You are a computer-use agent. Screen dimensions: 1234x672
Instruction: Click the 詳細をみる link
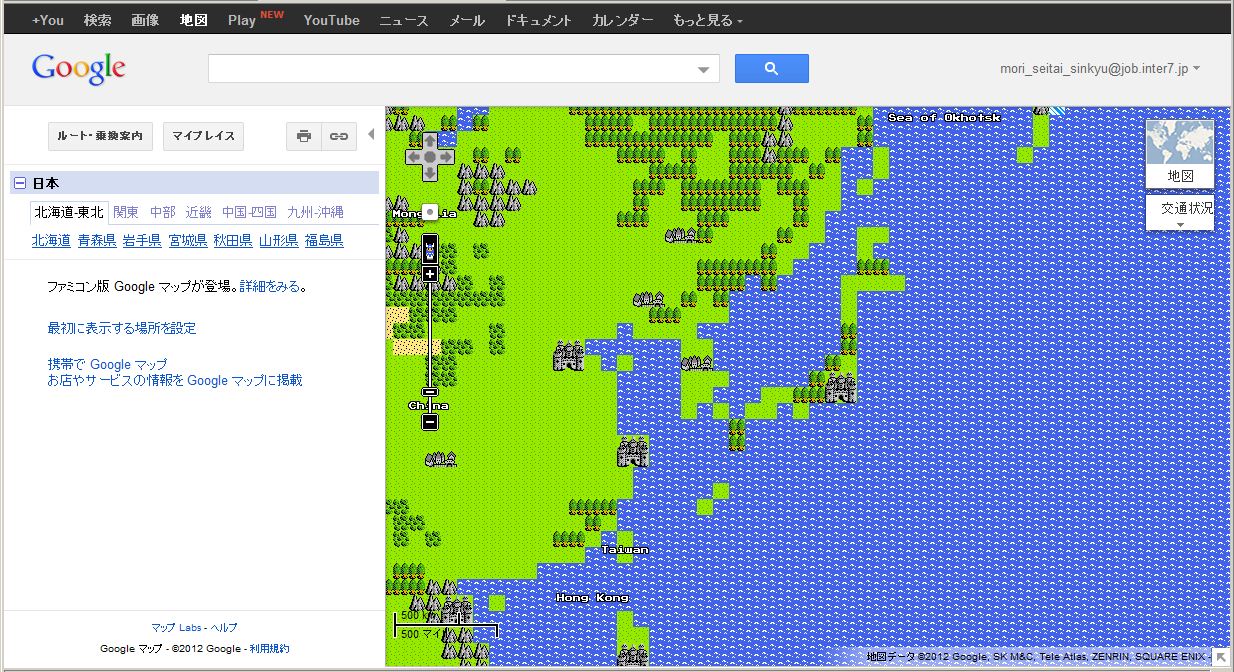[270, 287]
